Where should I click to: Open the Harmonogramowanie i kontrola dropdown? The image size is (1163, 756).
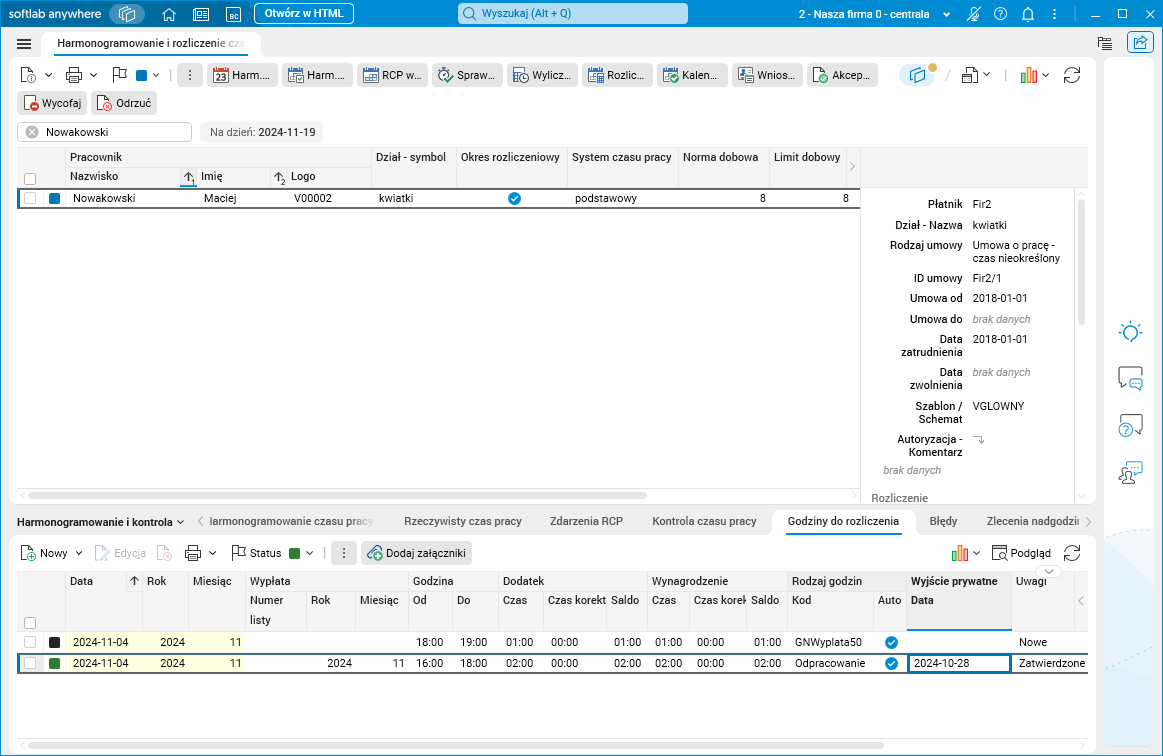(x=101, y=522)
